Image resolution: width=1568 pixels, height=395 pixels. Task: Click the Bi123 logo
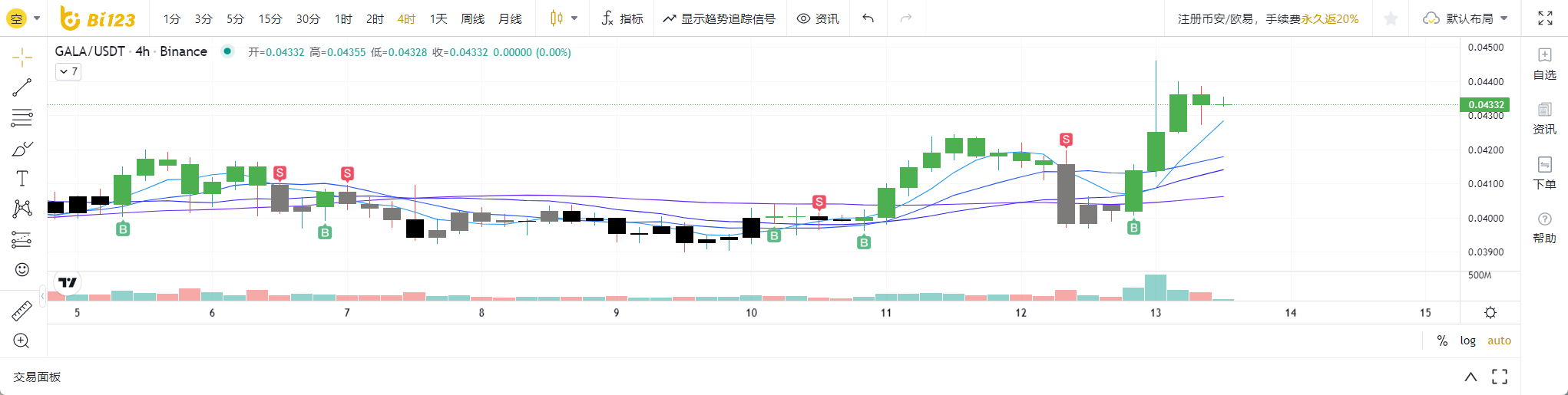pos(98,18)
